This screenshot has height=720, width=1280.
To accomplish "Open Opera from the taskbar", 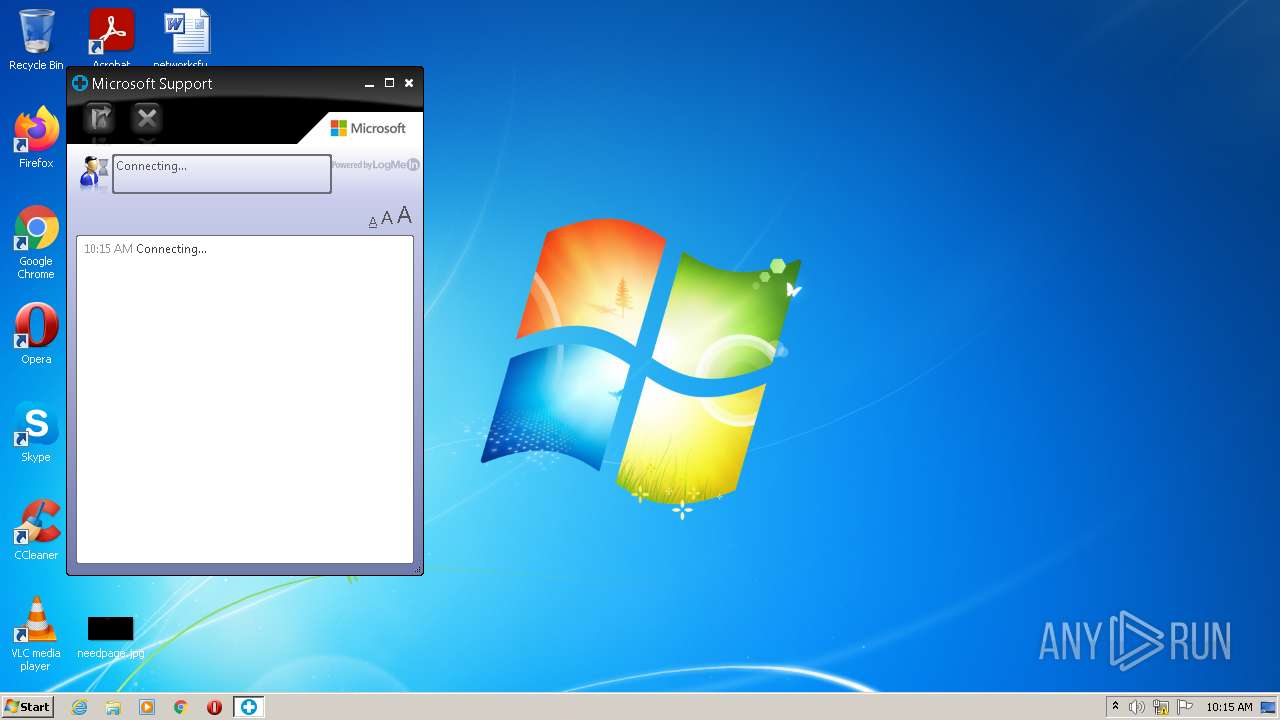I will pyautogui.click(x=214, y=707).
